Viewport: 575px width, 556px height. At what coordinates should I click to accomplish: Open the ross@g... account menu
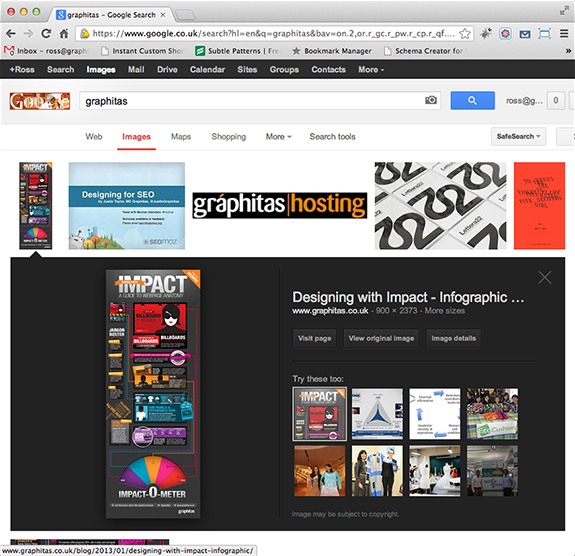524,100
